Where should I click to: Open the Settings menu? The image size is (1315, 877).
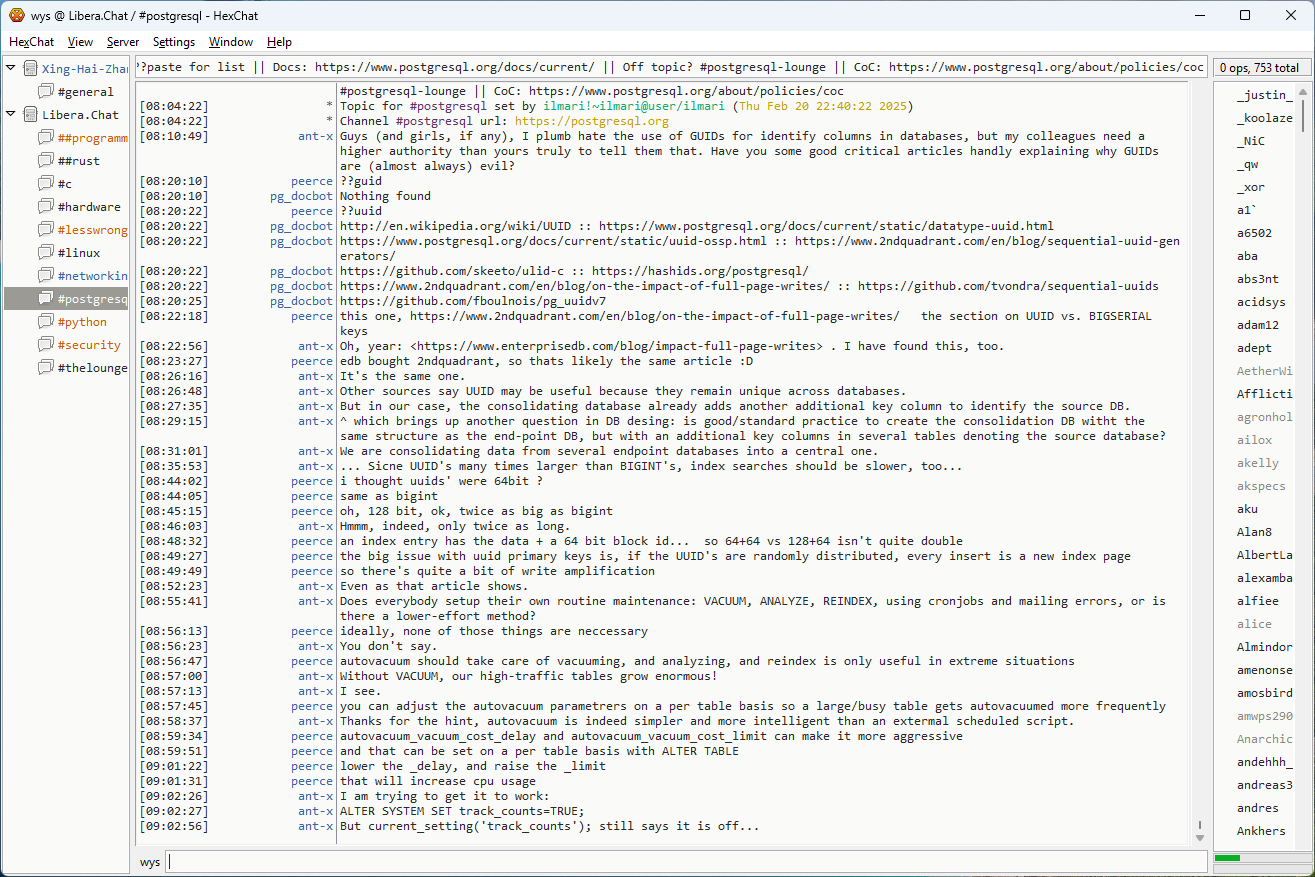[x=174, y=42]
